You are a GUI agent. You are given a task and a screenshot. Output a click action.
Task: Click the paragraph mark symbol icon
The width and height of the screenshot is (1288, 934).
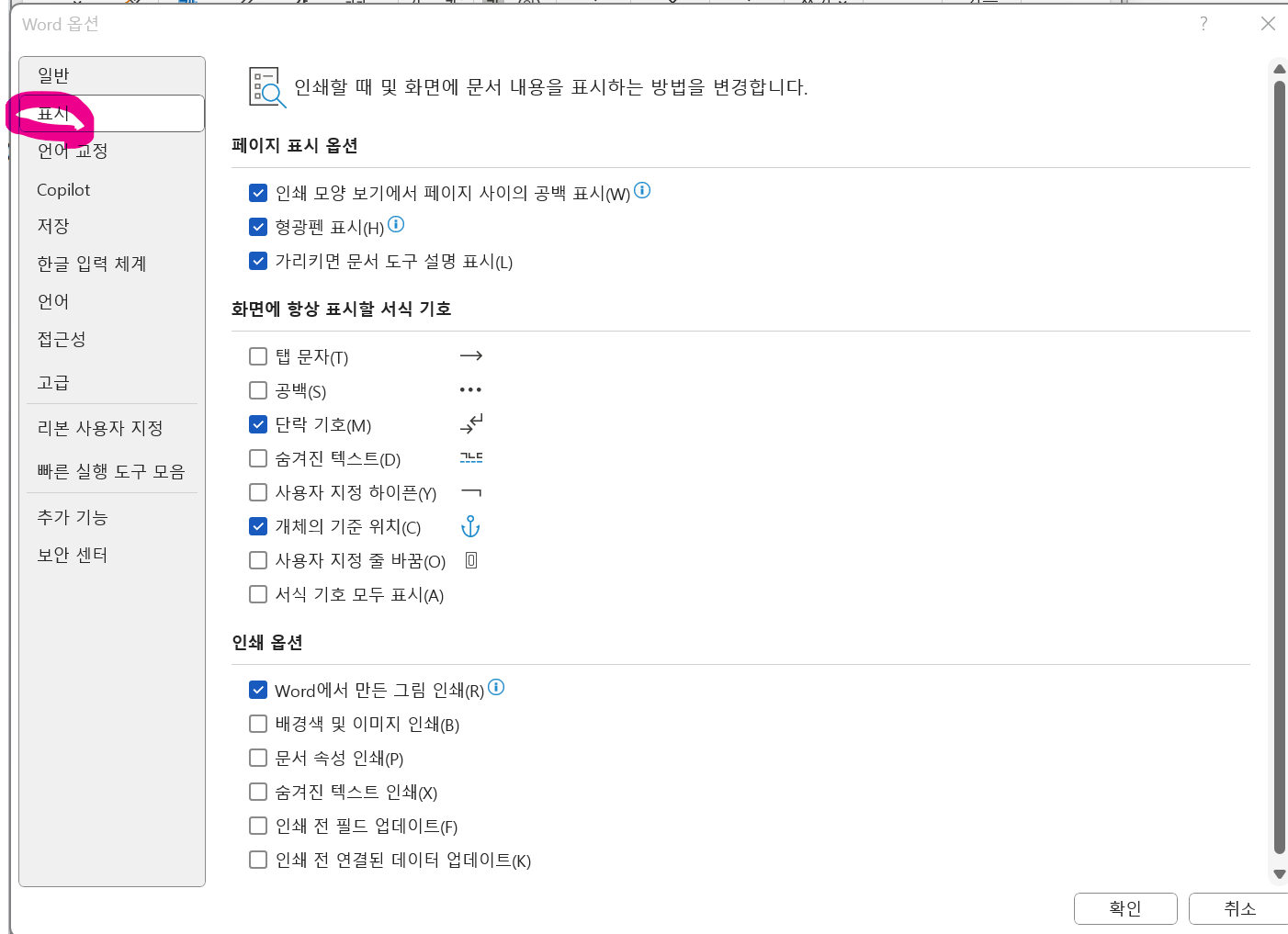pos(471,423)
